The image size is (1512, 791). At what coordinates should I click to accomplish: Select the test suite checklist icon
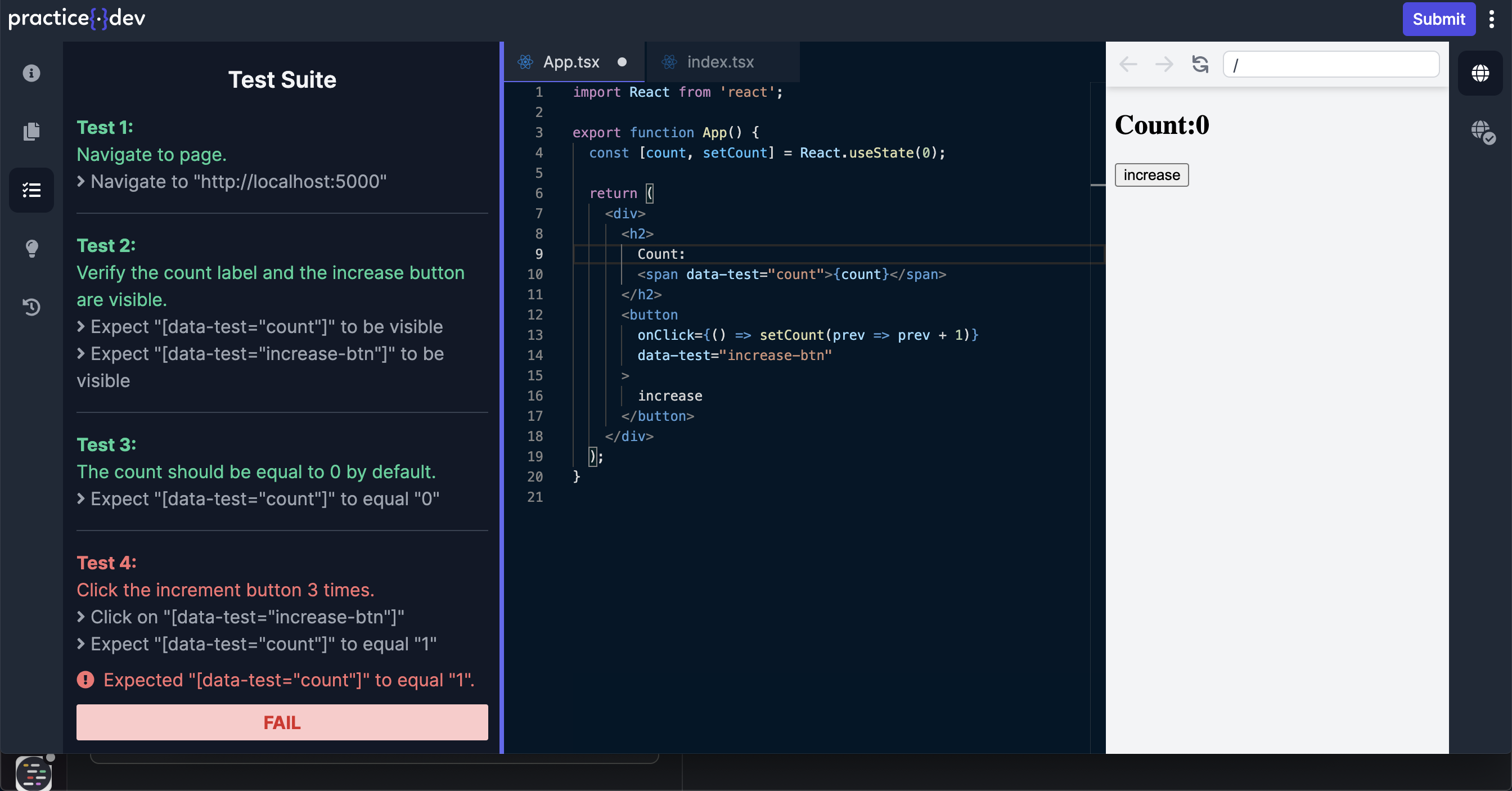pyautogui.click(x=31, y=190)
